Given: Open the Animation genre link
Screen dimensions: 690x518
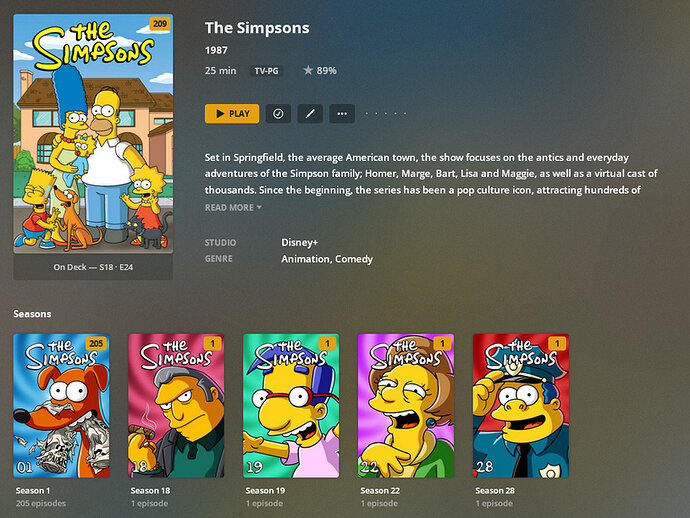Looking at the screenshot, I should [306, 259].
